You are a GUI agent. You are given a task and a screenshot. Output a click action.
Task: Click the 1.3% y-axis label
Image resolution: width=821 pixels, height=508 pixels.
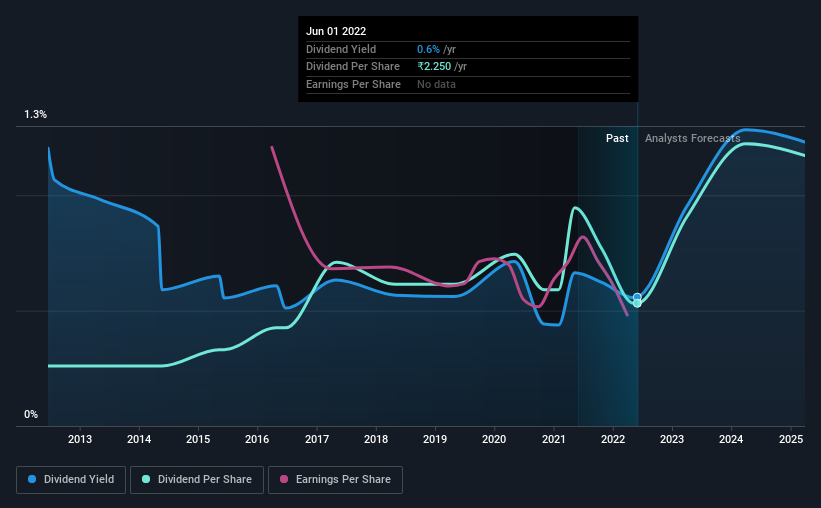coord(36,114)
